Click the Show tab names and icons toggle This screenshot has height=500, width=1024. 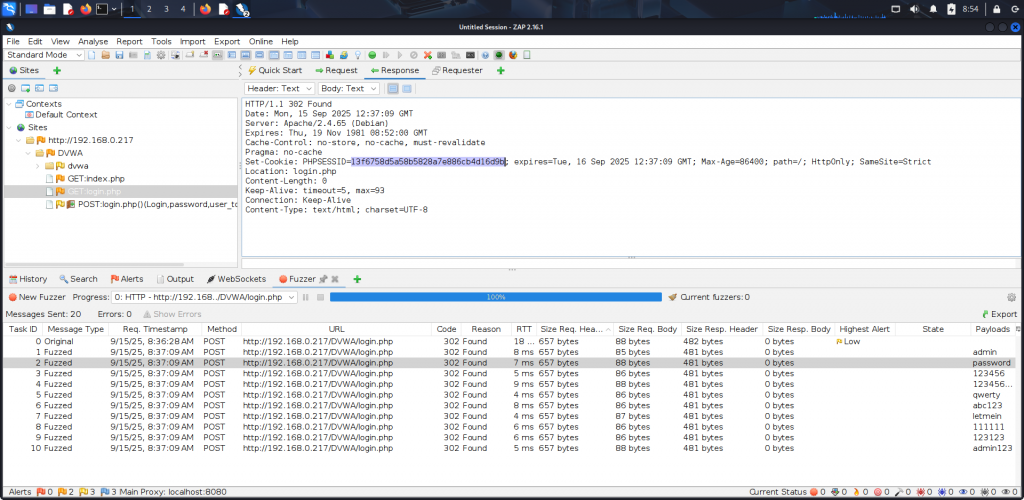click(216, 55)
